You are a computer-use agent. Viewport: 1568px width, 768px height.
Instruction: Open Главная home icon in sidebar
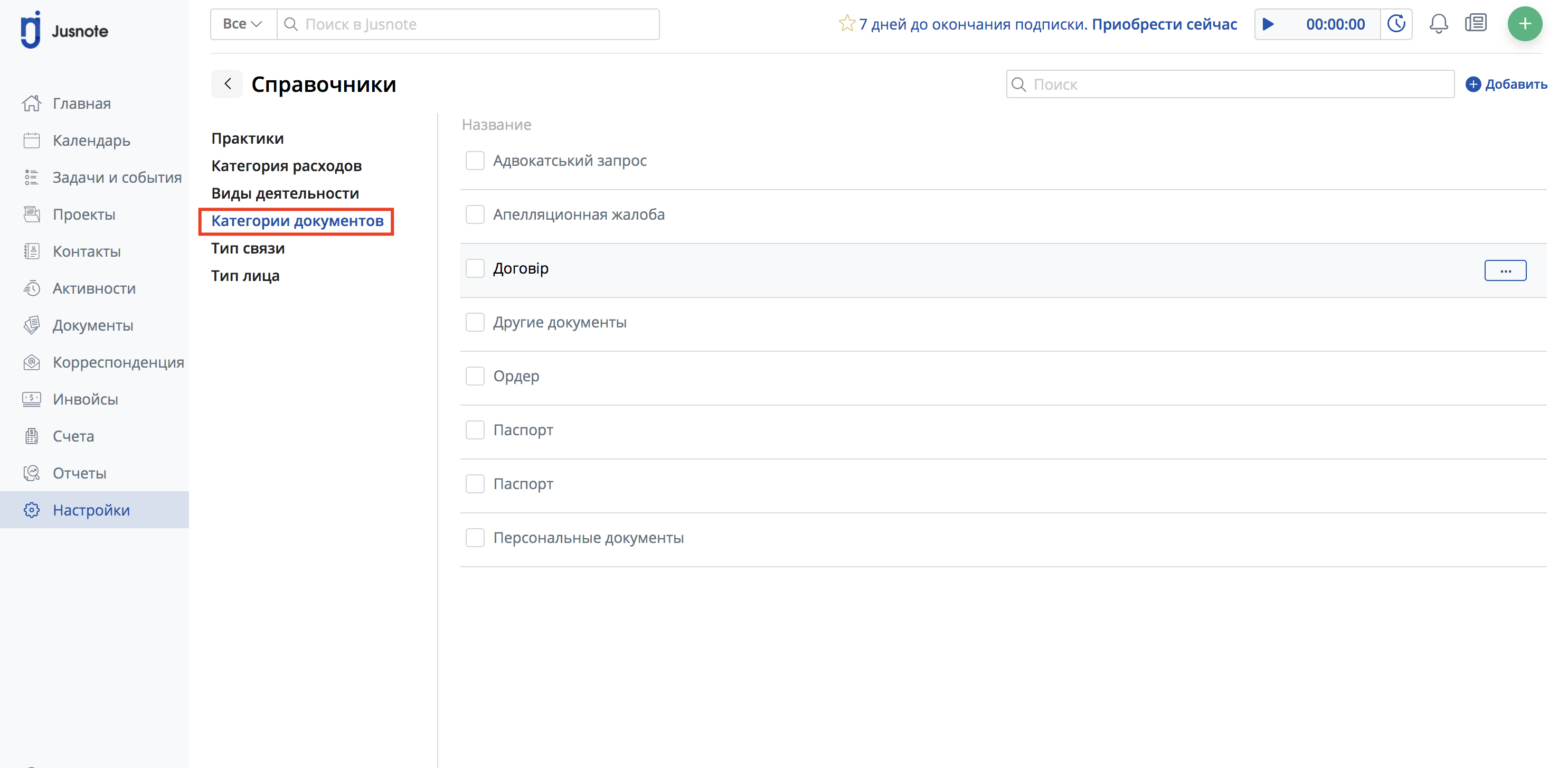tap(32, 104)
